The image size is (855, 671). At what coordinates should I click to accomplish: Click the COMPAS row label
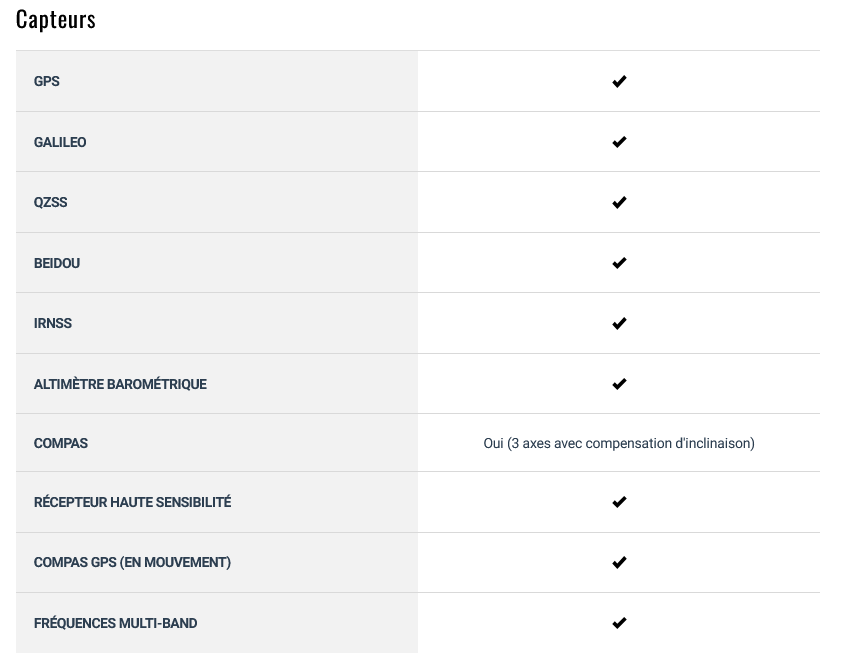tap(61, 443)
